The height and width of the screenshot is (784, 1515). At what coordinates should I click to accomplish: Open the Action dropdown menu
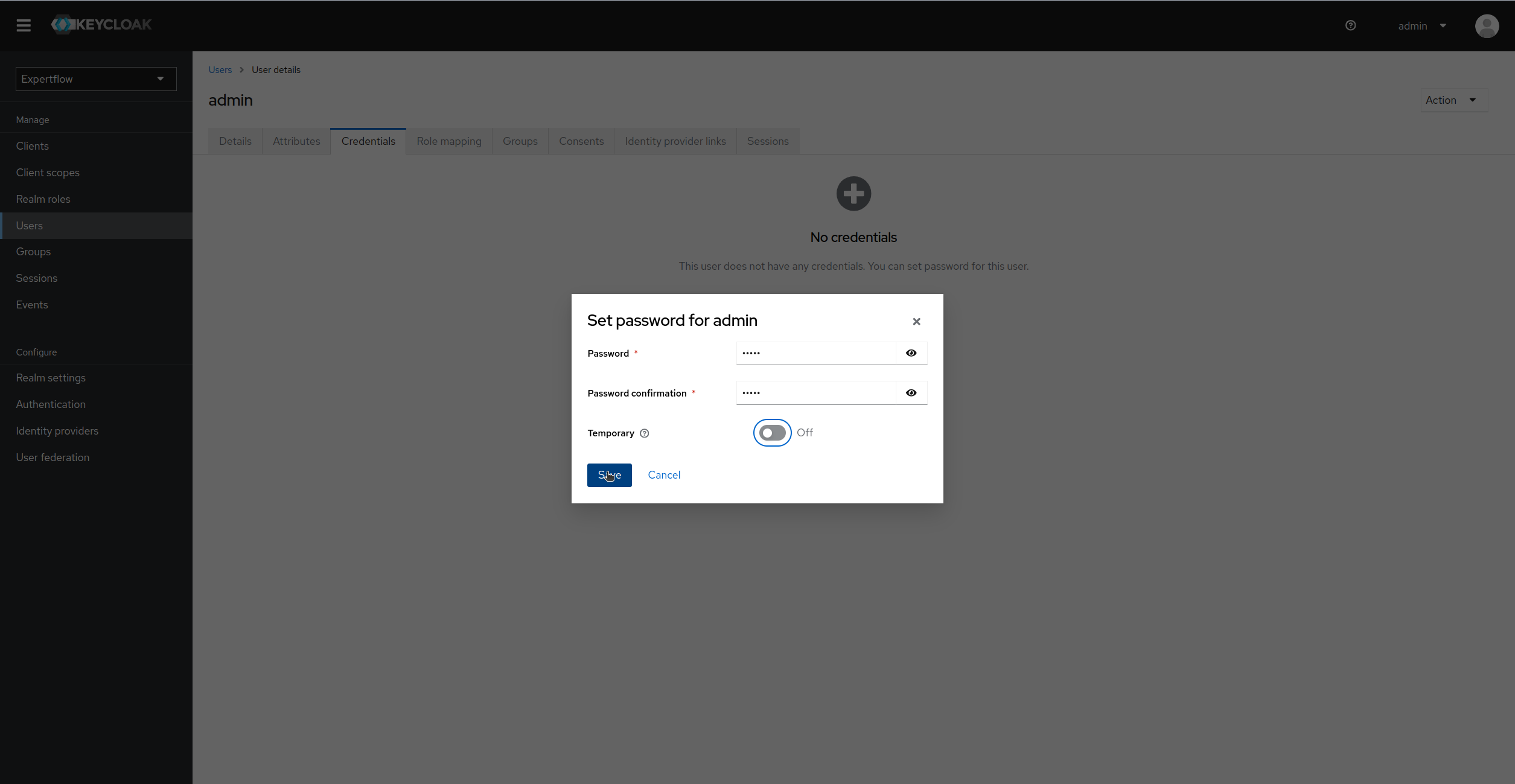click(x=1453, y=100)
